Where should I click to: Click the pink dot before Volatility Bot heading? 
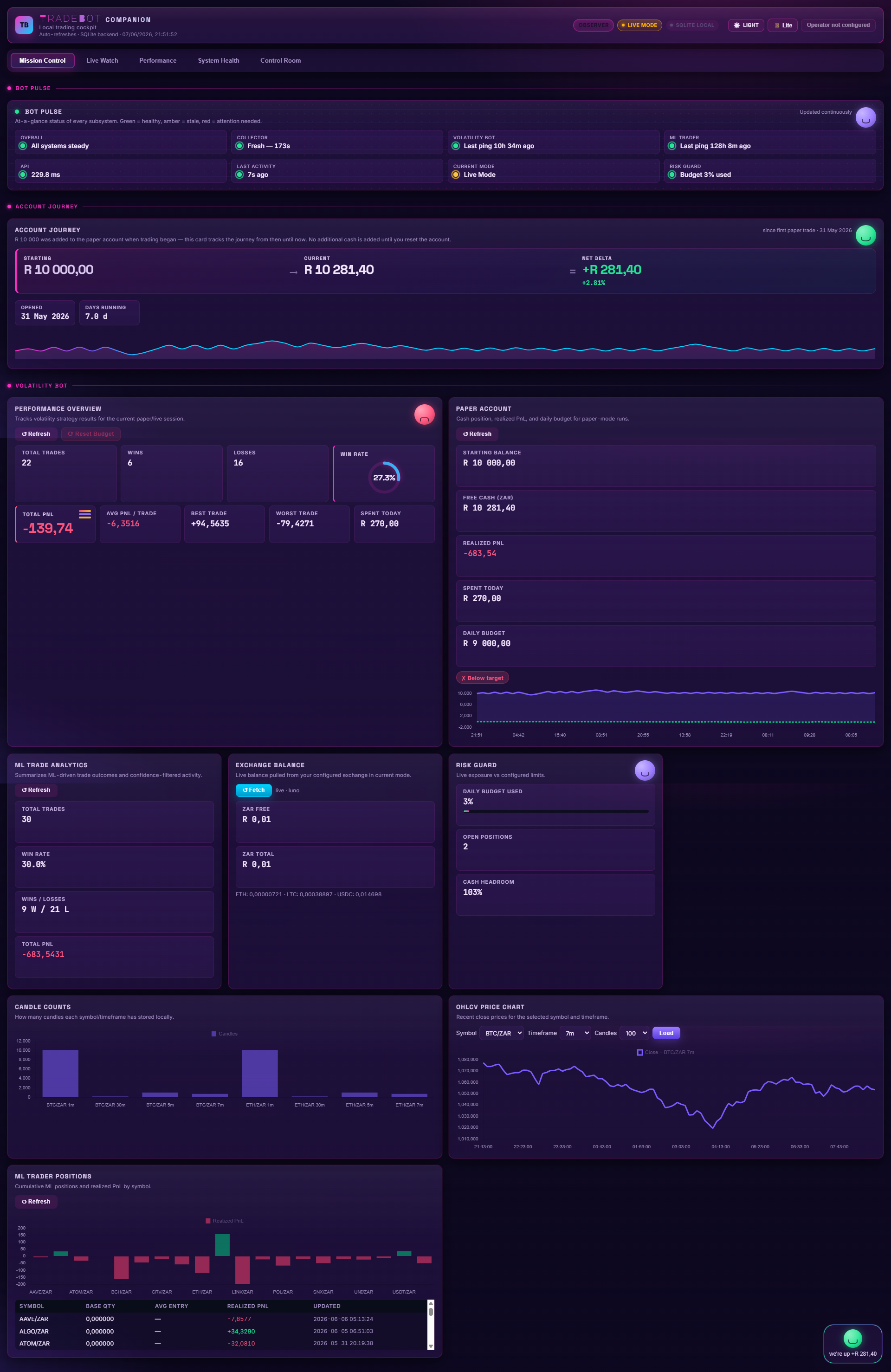[9, 386]
